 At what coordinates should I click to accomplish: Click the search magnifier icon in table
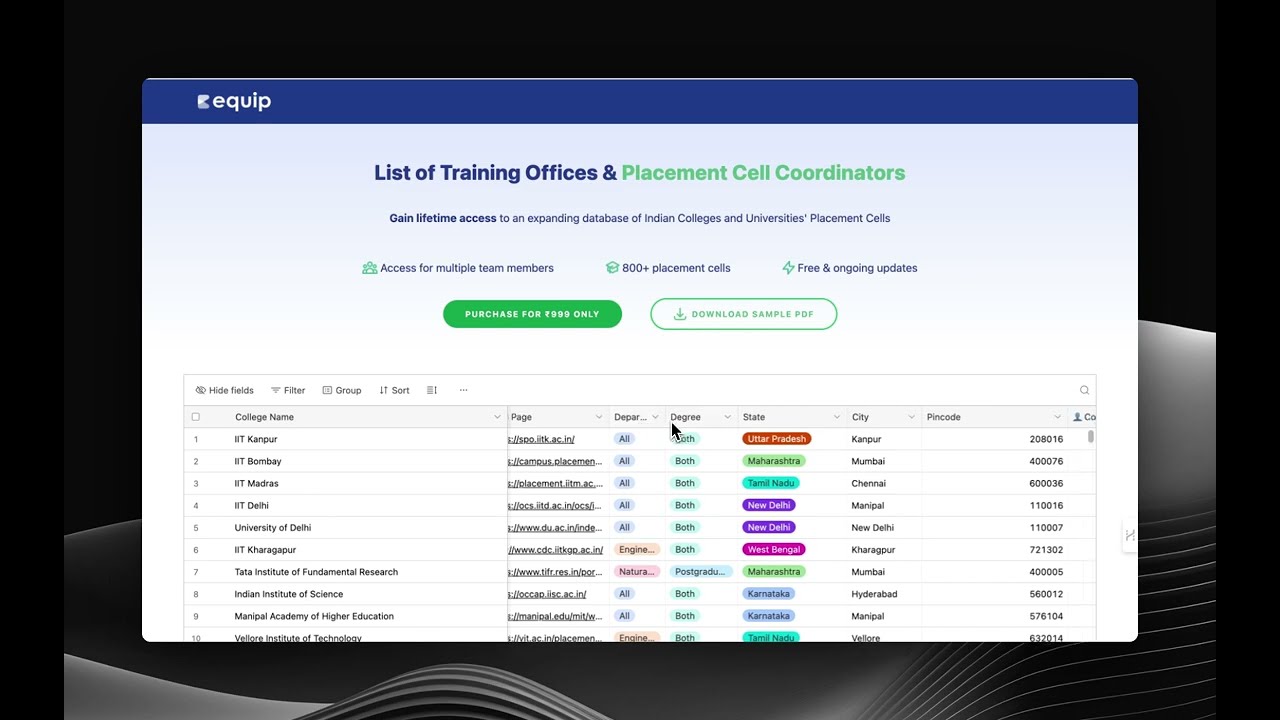1084,390
